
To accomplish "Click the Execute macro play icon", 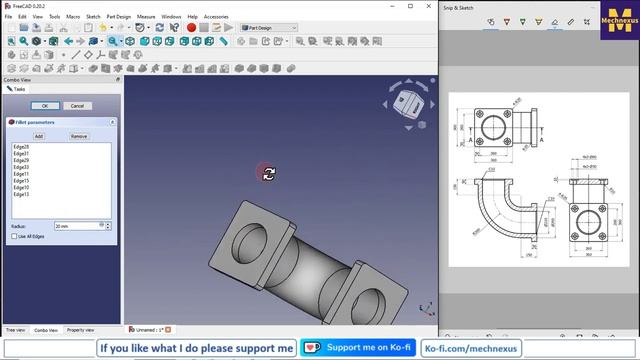I will [229, 28].
